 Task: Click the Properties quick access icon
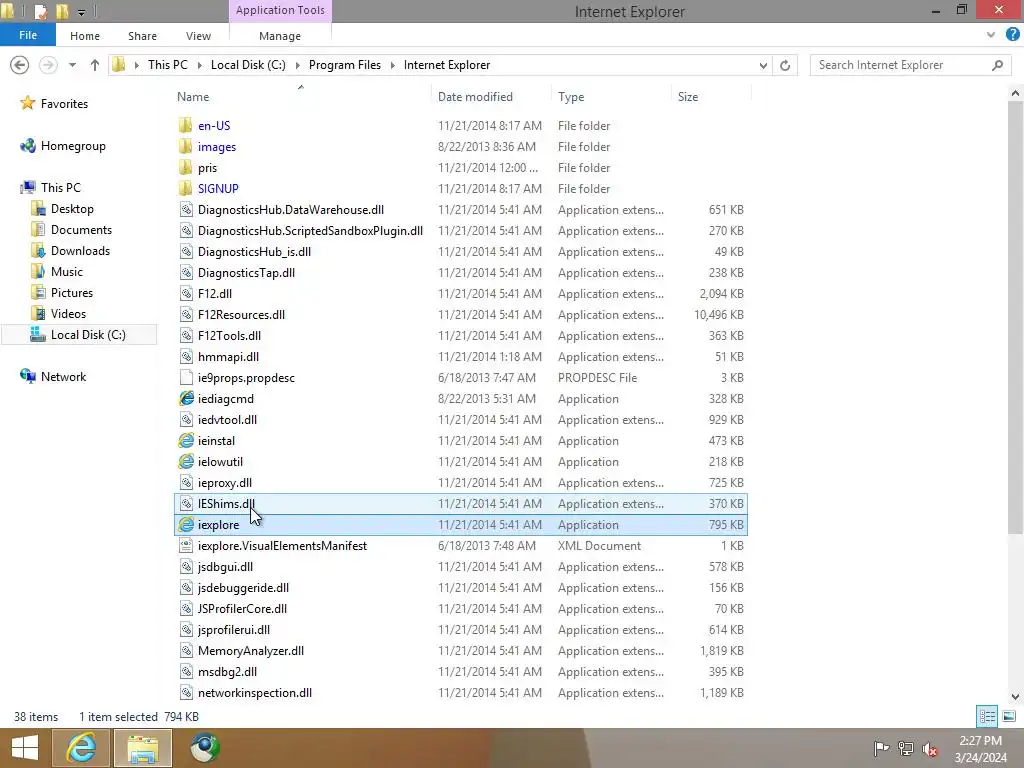(x=40, y=11)
